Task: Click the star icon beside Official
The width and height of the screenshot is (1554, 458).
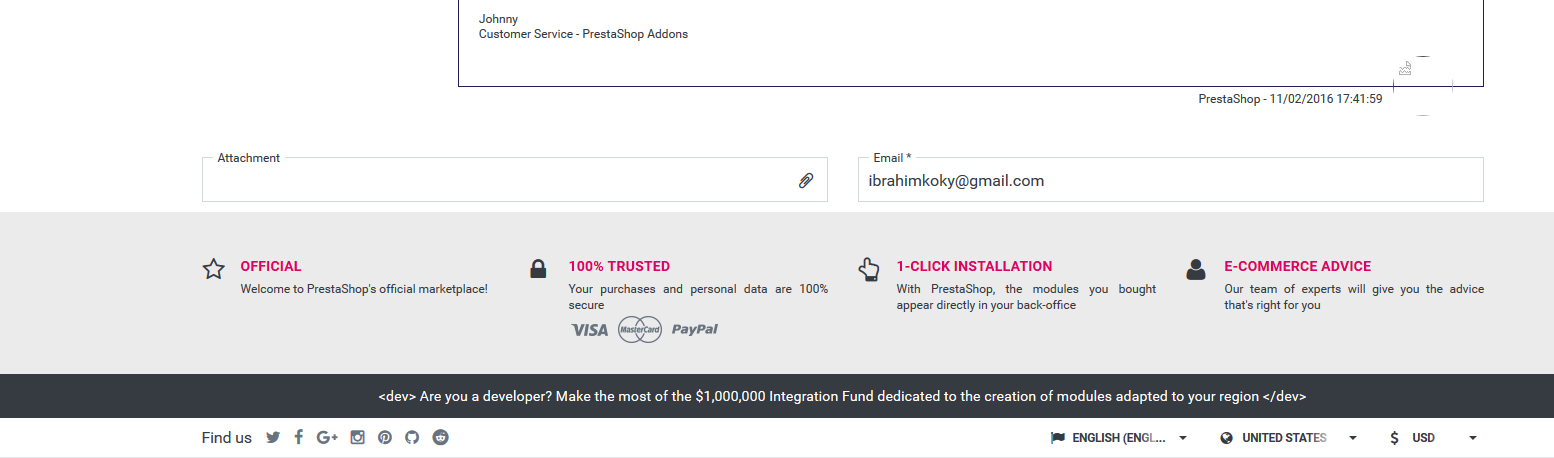Action: click(x=214, y=269)
